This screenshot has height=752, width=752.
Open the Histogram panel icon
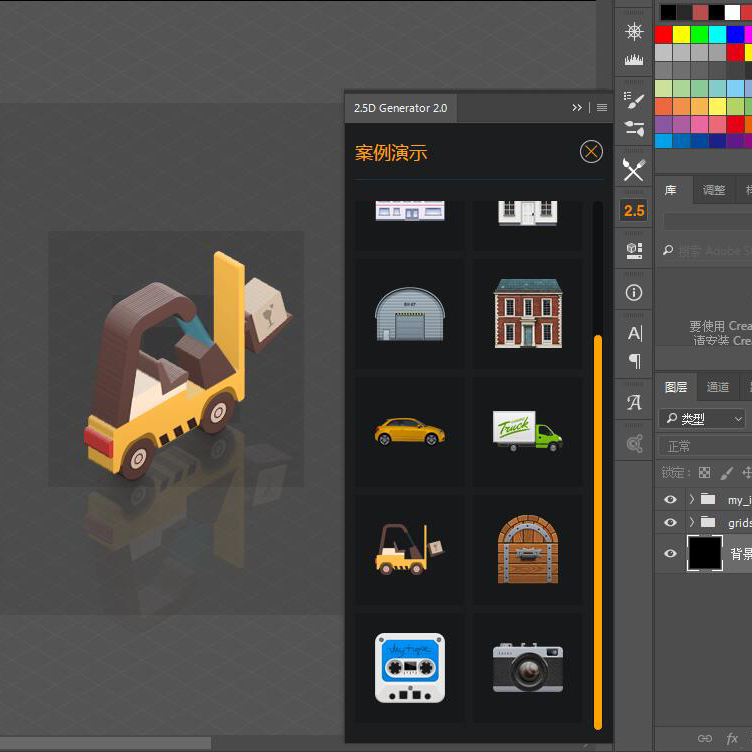634,60
